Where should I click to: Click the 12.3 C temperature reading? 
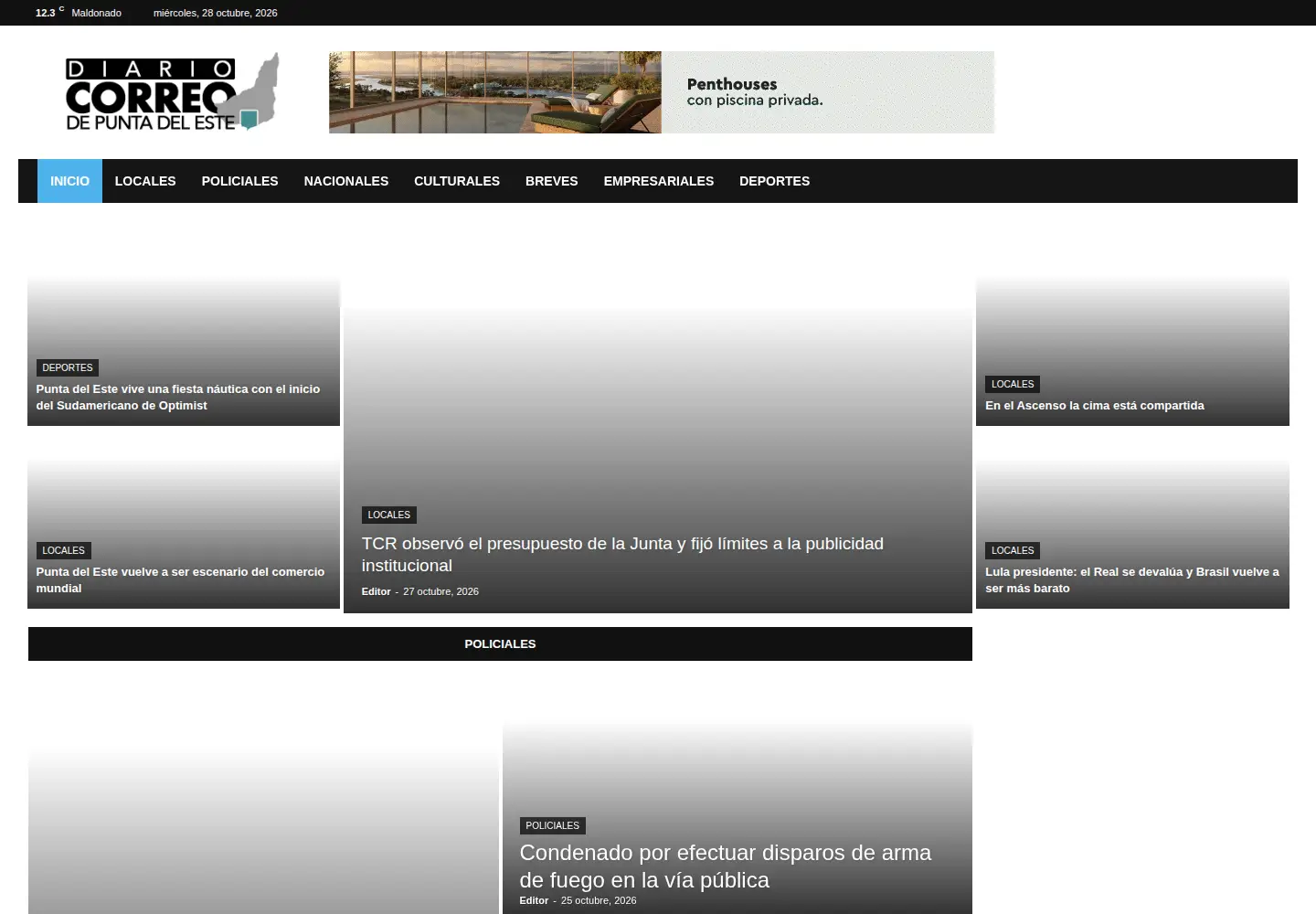[x=49, y=13]
